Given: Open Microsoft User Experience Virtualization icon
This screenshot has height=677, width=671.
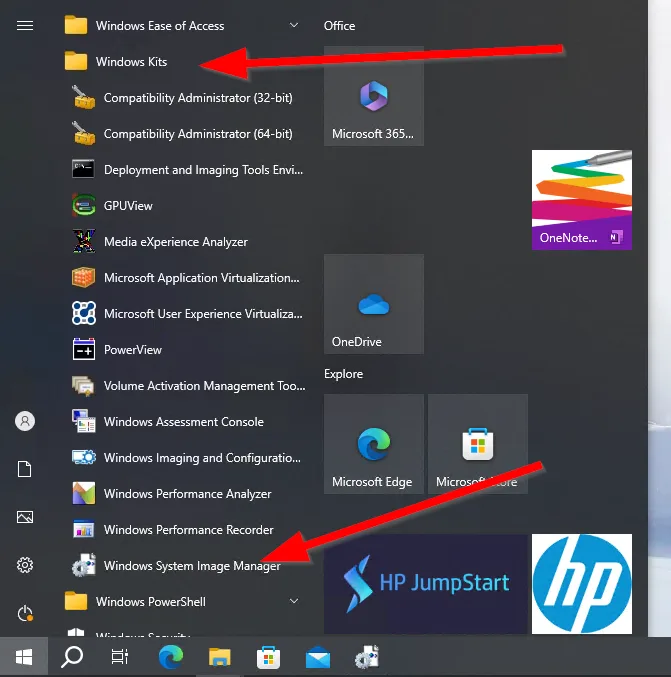Looking at the screenshot, I should [x=83, y=313].
